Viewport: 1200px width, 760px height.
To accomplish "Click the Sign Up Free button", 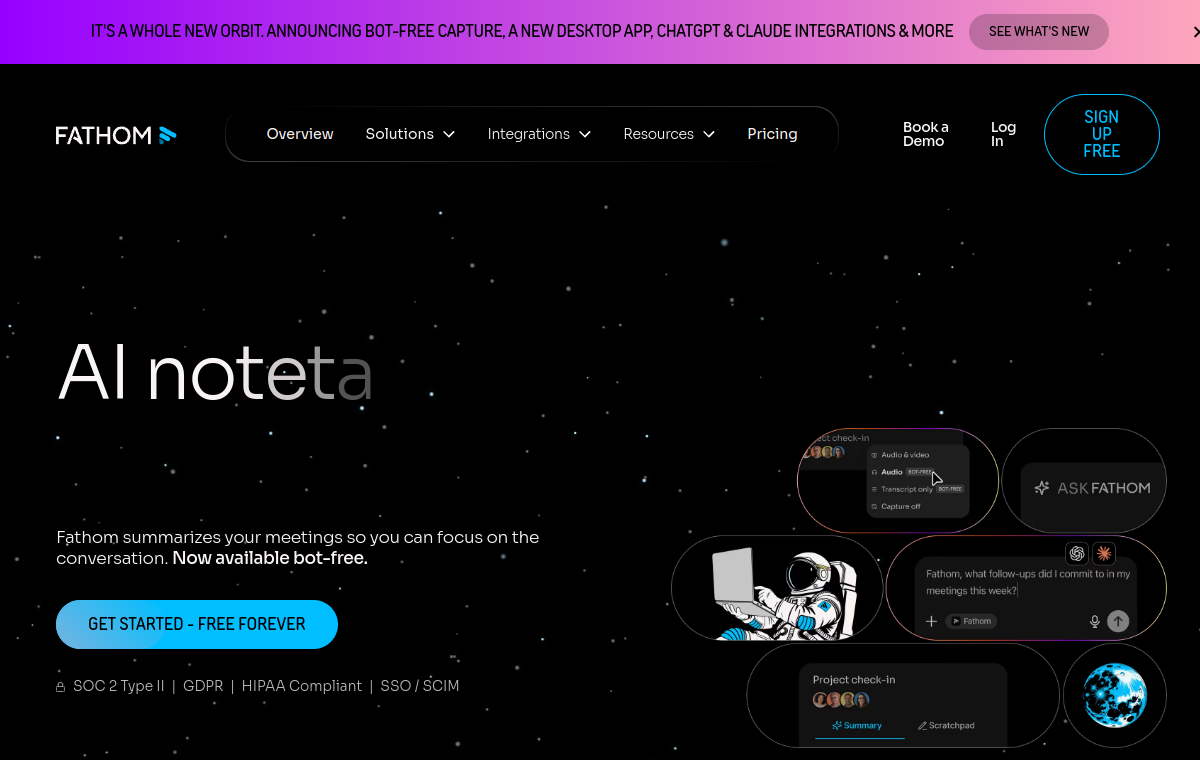I will [1102, 134].
